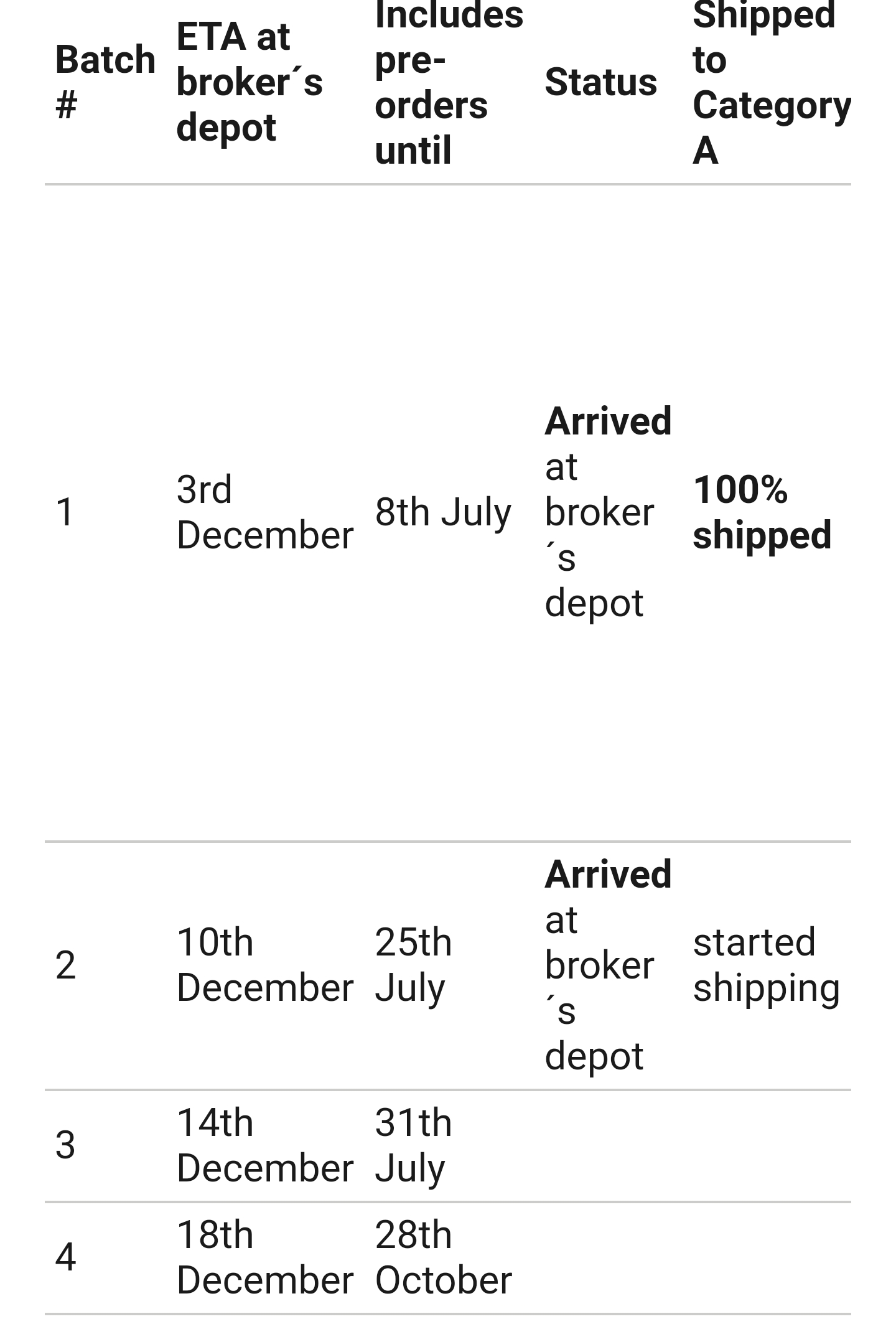The height and width of the screenshot is (1319, 896).
Task: Click the 3rd December ETA cell
Action: point(265,512)
